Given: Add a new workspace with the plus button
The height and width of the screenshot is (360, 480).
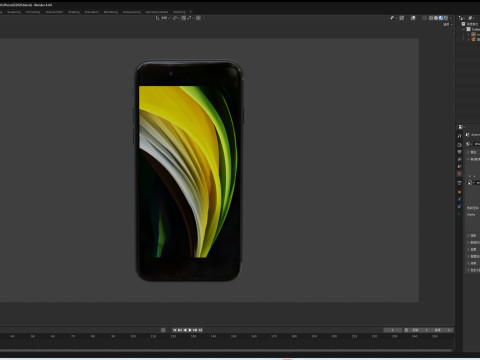Looking at the screenshot, I should click(x=191, y=12).
